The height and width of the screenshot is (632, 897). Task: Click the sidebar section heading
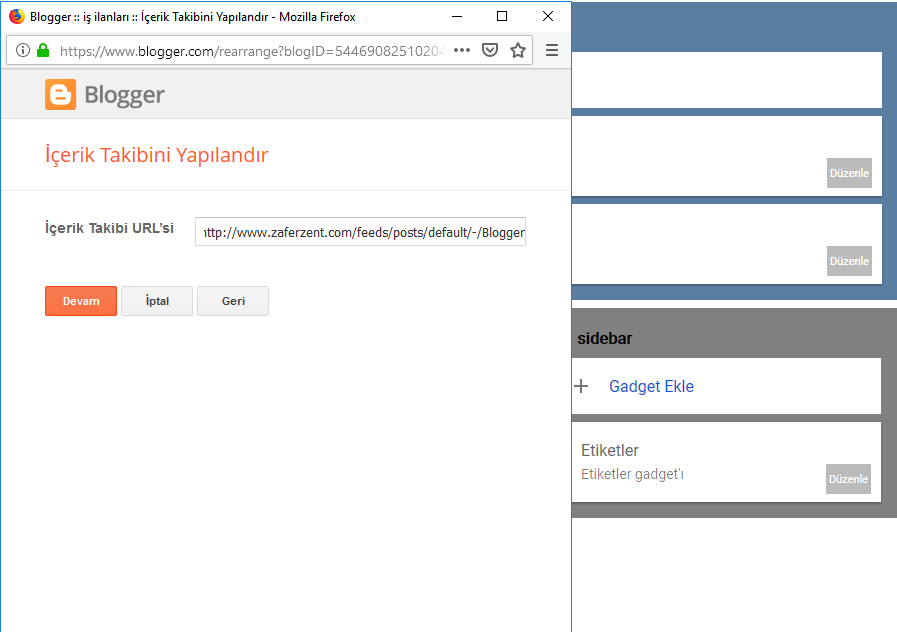click(x=605, y=339)
